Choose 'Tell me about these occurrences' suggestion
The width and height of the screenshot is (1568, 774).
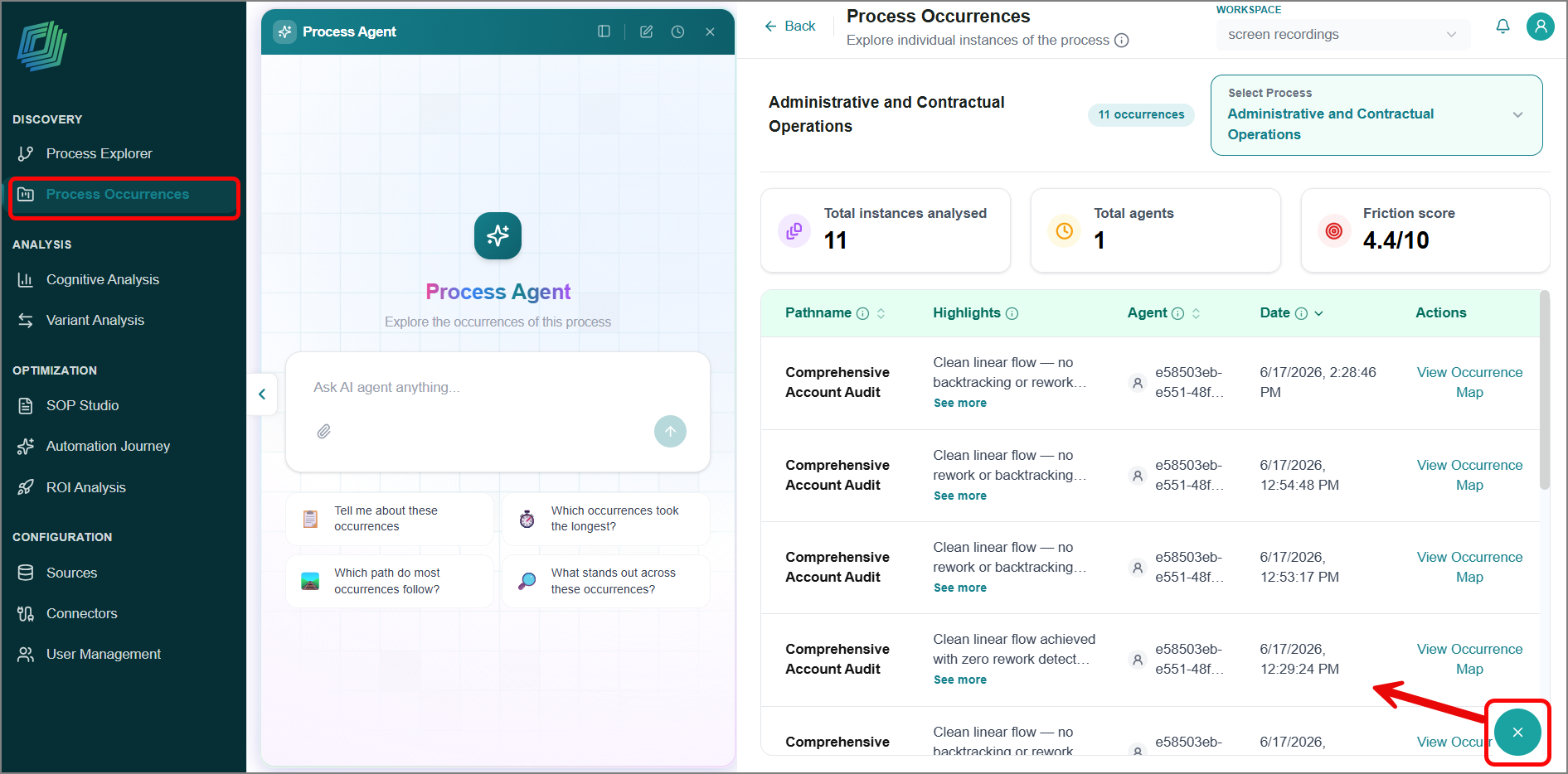pos(390,519)
